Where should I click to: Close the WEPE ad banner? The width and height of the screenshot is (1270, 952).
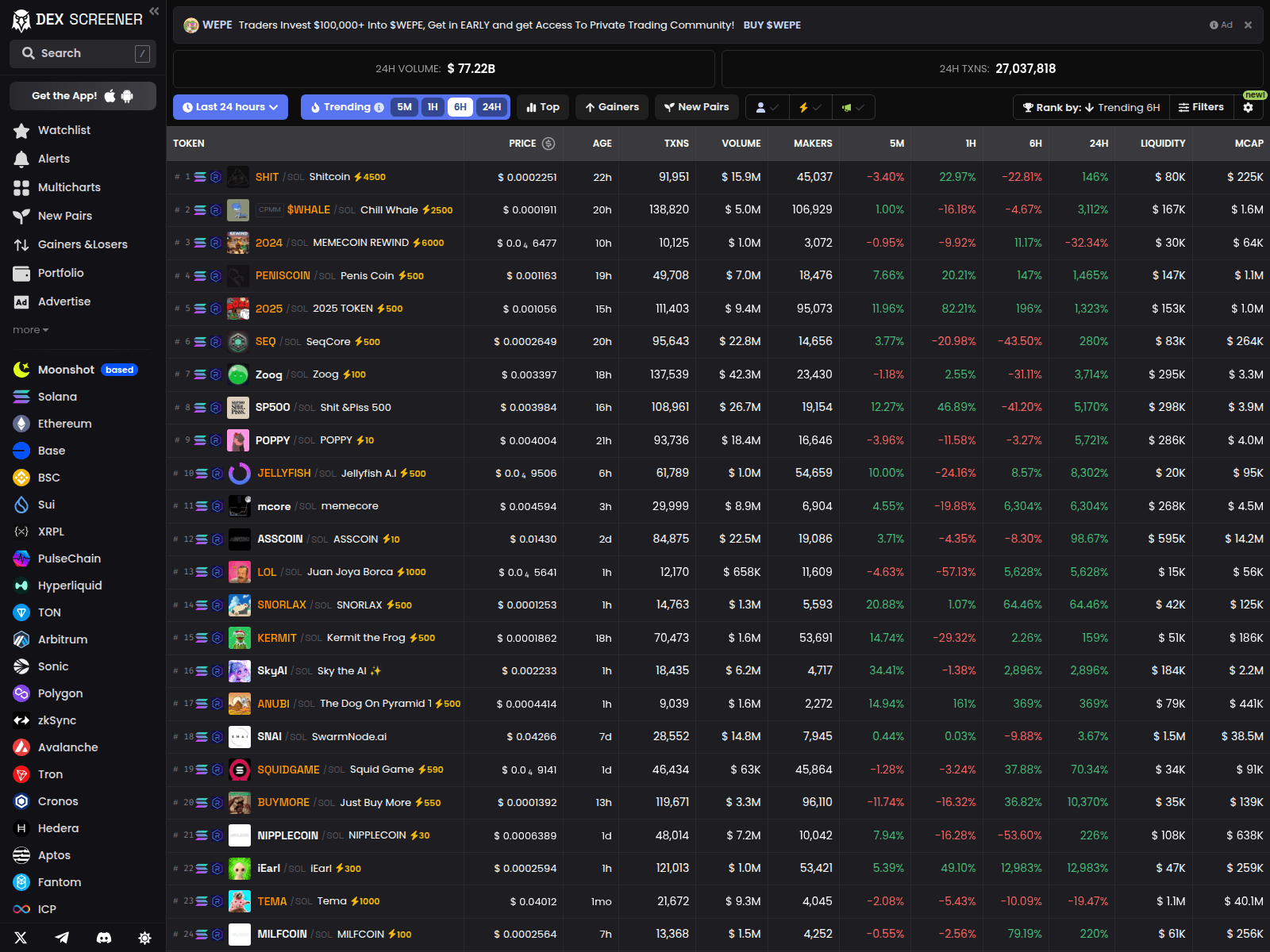coord(1248,25)
